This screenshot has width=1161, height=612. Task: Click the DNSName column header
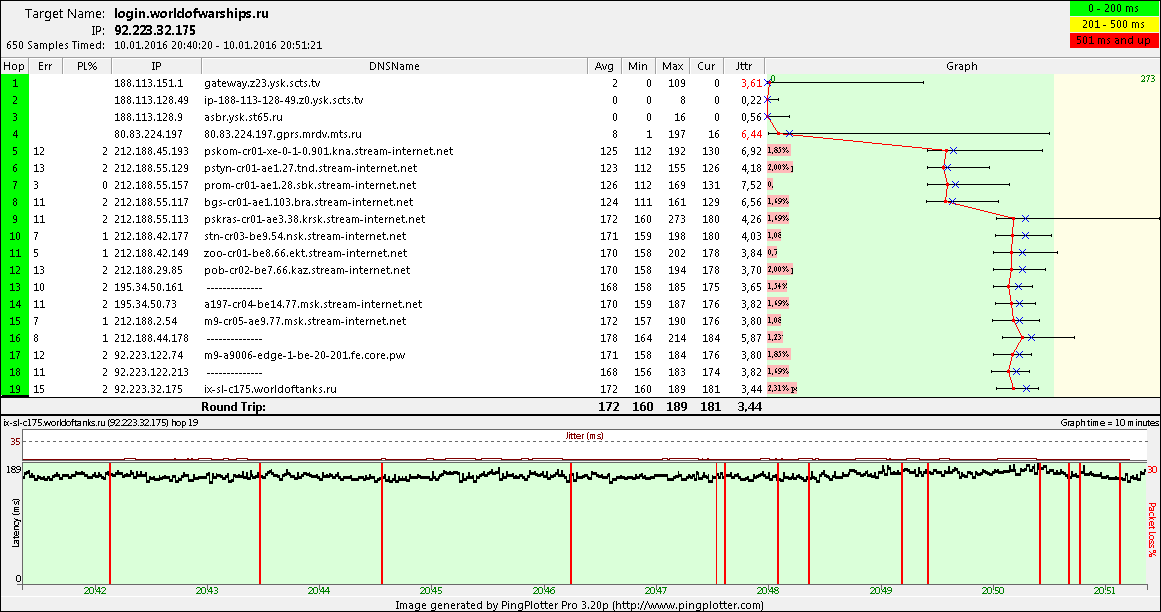pos(394,66)
